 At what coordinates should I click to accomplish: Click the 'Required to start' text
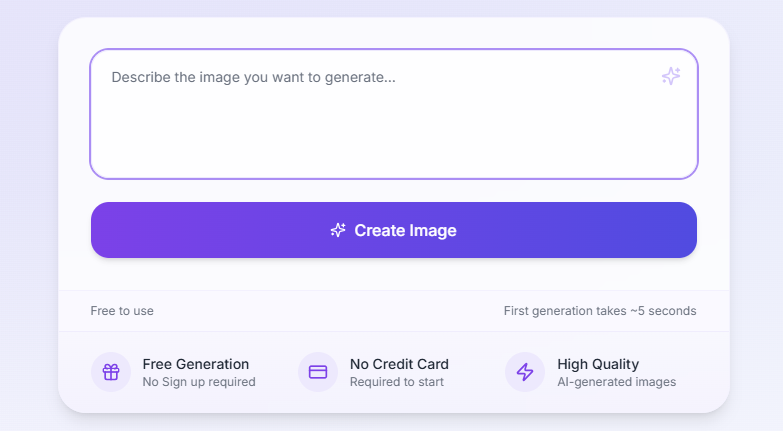click(x=396, y=382)
